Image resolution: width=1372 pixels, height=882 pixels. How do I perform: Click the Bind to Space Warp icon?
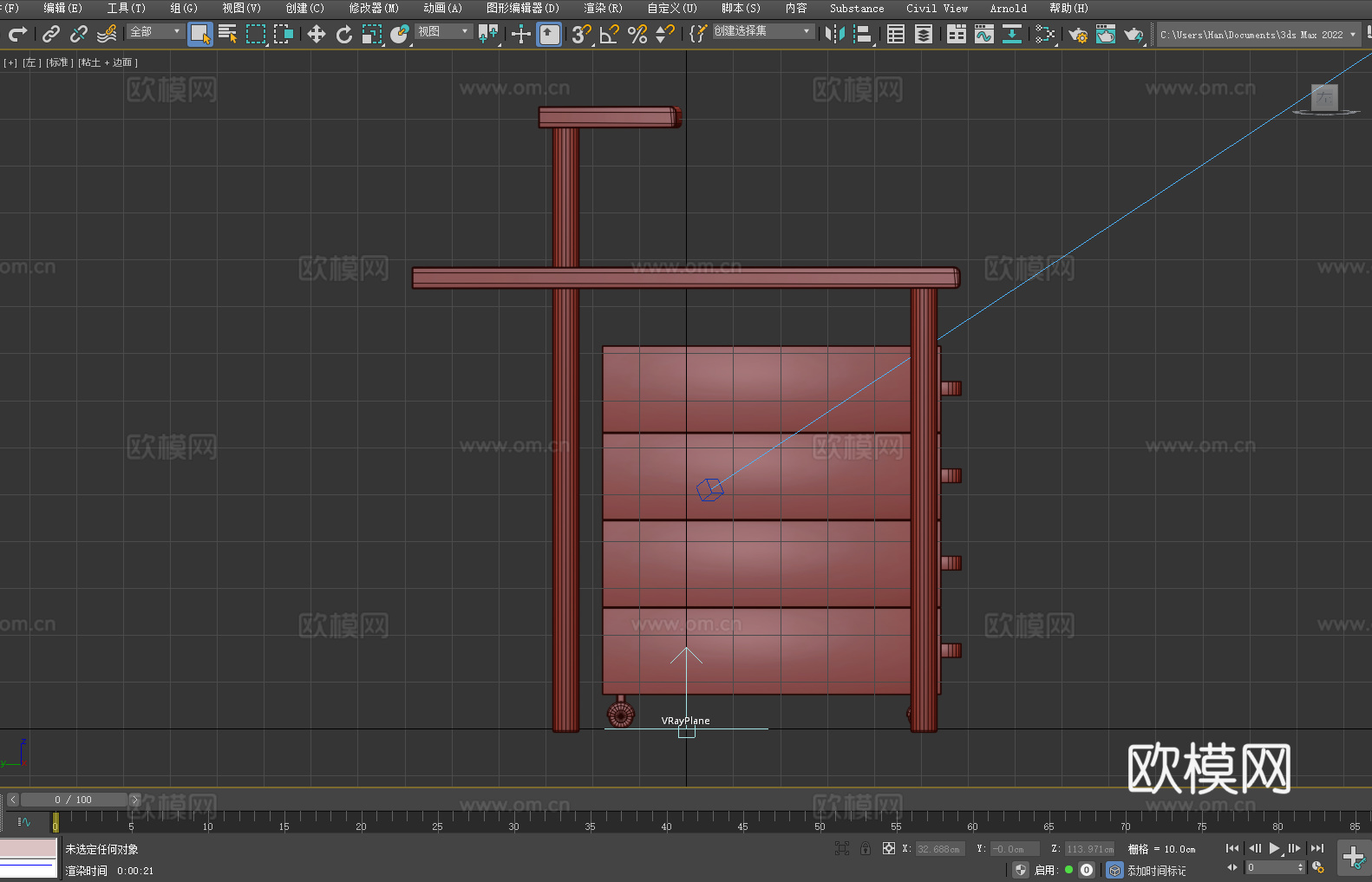[x=107, y=34]
